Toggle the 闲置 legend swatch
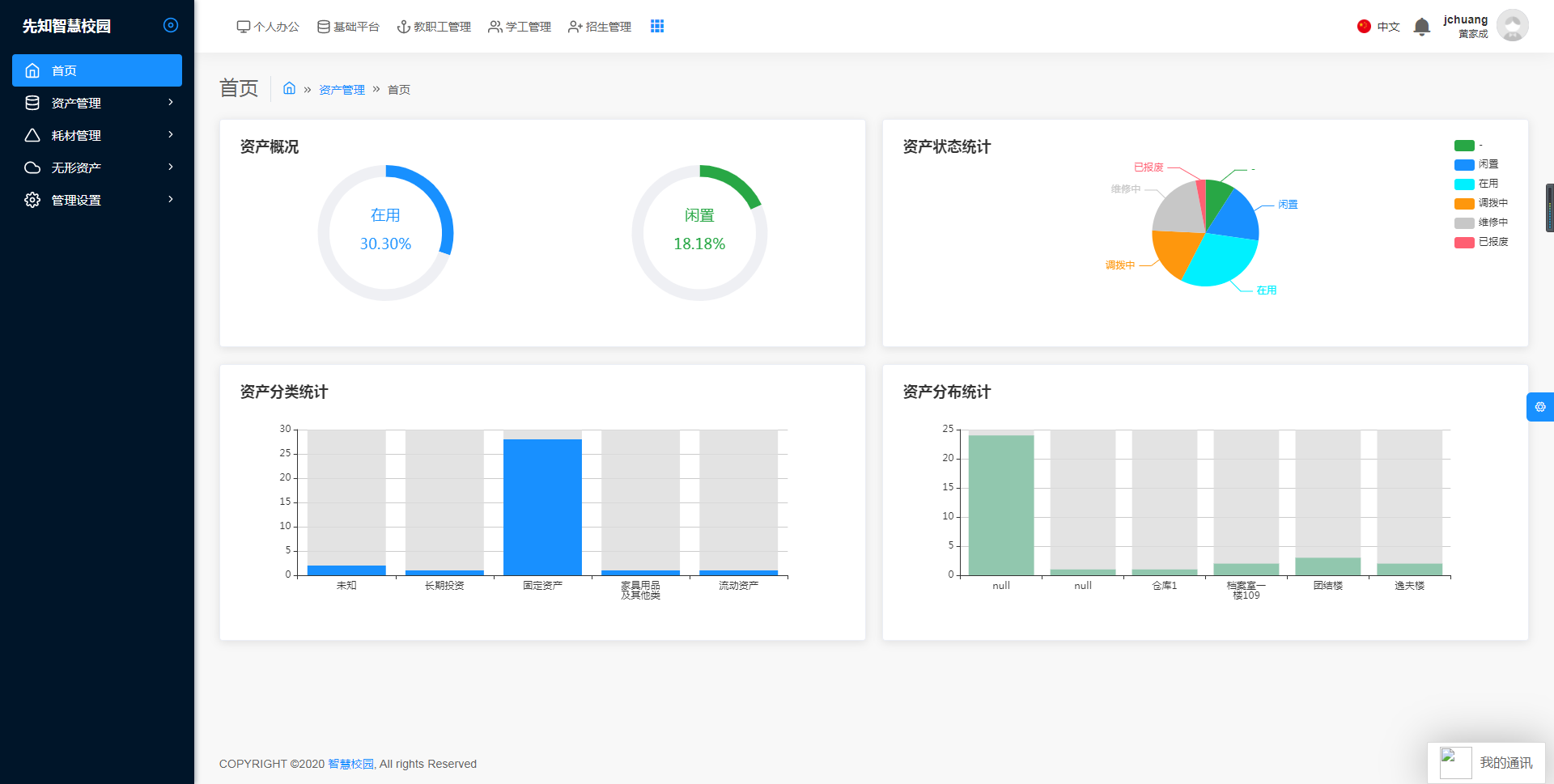Viewport: 1554px width, 784px height. point(1464,165)
